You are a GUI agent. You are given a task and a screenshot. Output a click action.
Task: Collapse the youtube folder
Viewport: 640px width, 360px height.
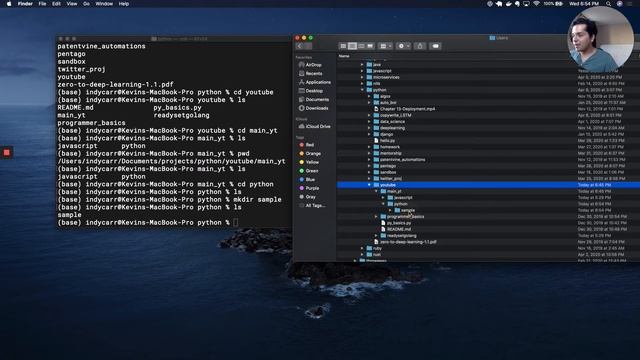click(x=369, y=185)
